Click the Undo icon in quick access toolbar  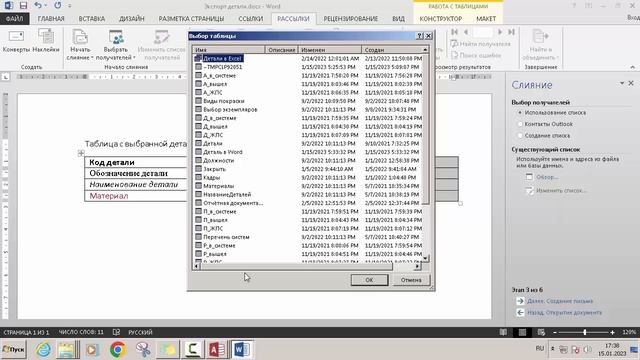(x=38, y=6)
